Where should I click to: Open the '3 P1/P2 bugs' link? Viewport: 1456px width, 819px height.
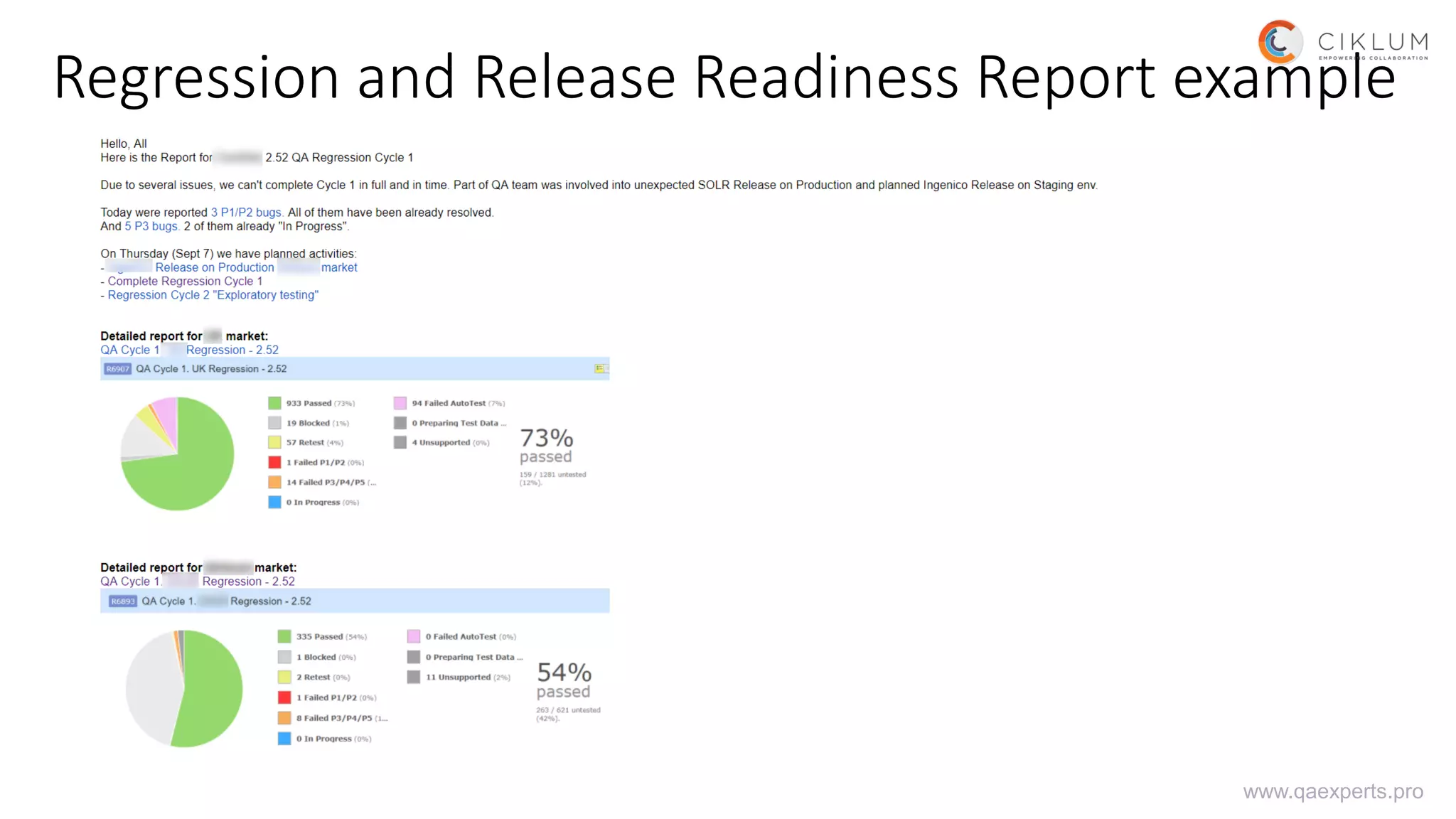coord(246,213)
